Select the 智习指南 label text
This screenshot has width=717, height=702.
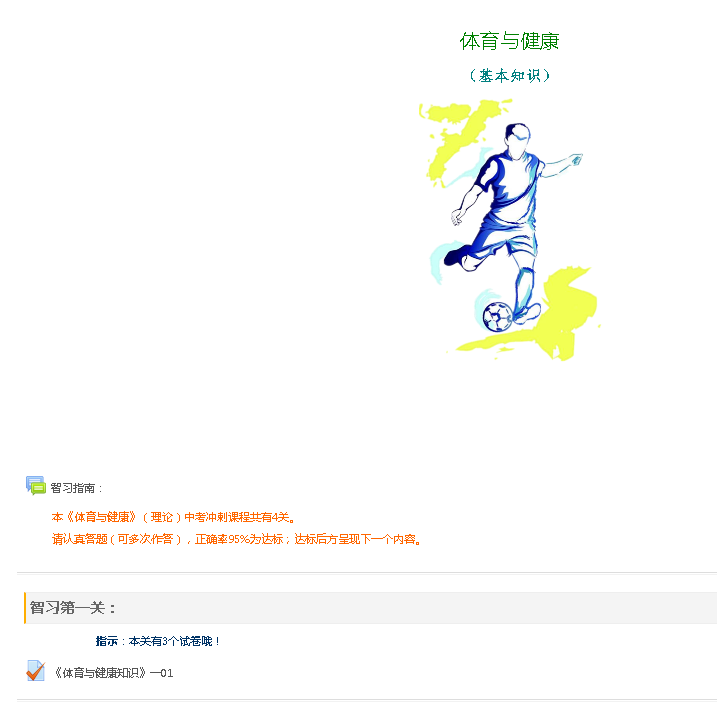coord(73,488)
